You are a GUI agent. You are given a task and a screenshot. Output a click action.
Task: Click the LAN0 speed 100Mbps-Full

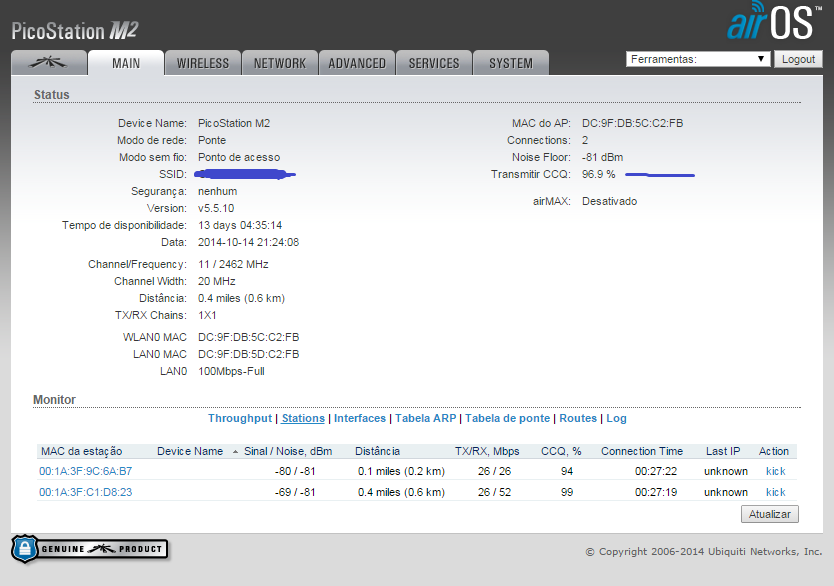(x=231, y=372)
